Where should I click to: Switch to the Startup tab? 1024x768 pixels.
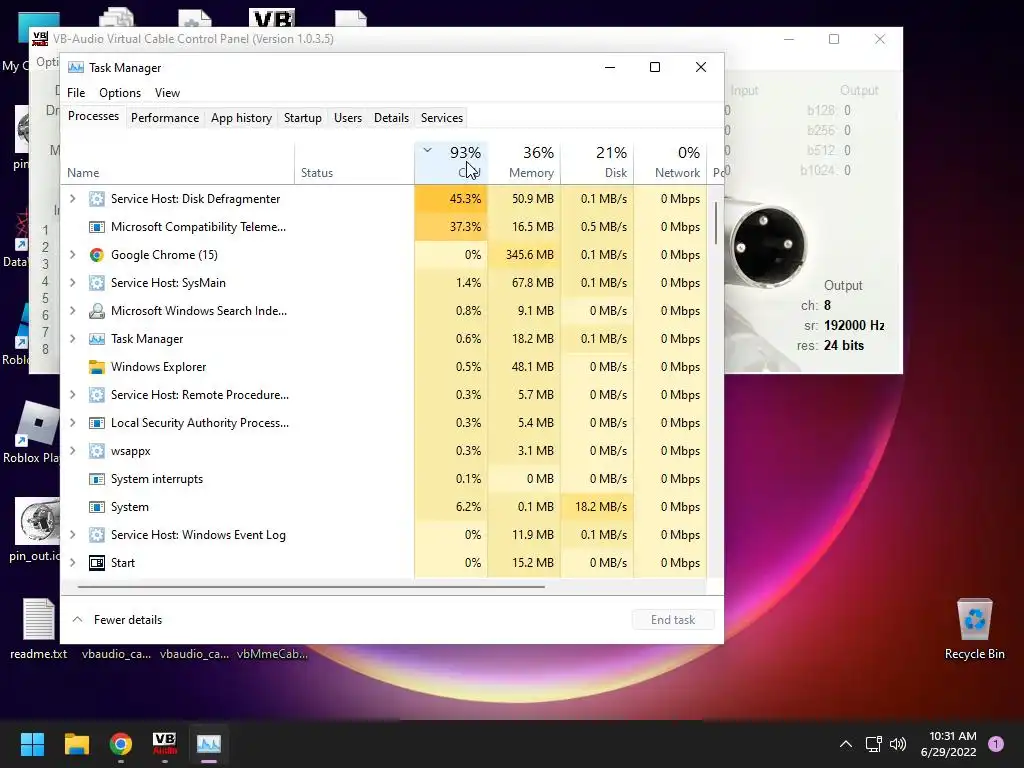[302, 118]
